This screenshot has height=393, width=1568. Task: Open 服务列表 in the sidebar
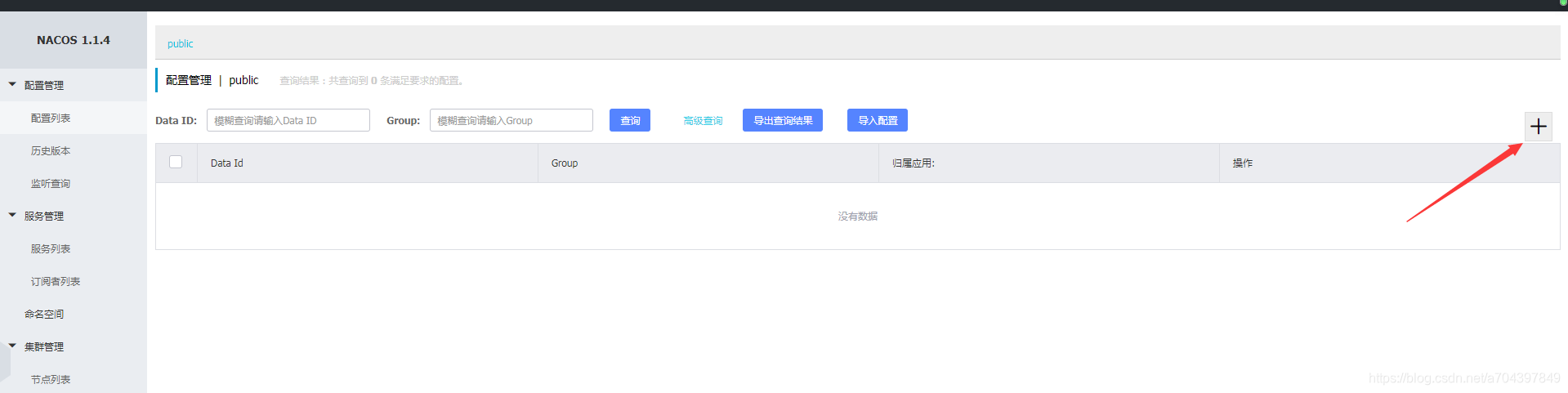51,248
